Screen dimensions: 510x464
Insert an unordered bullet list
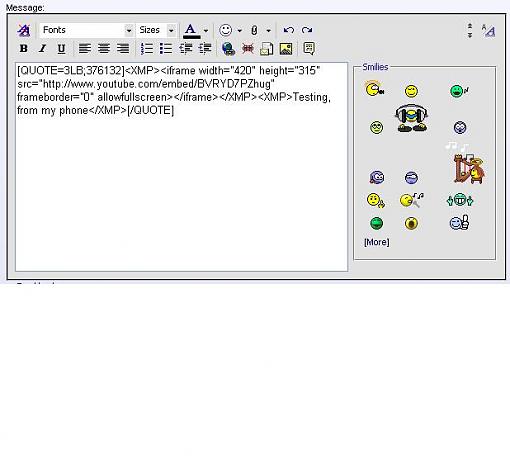coord(166,49)
